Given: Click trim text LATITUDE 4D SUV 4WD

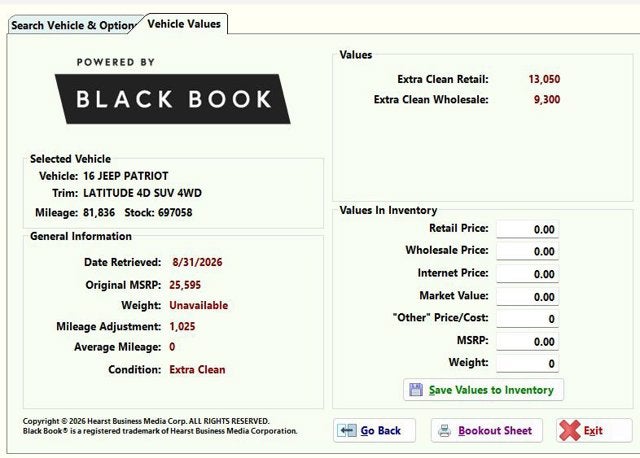Looking at the screenshot, I should (142, 193).
